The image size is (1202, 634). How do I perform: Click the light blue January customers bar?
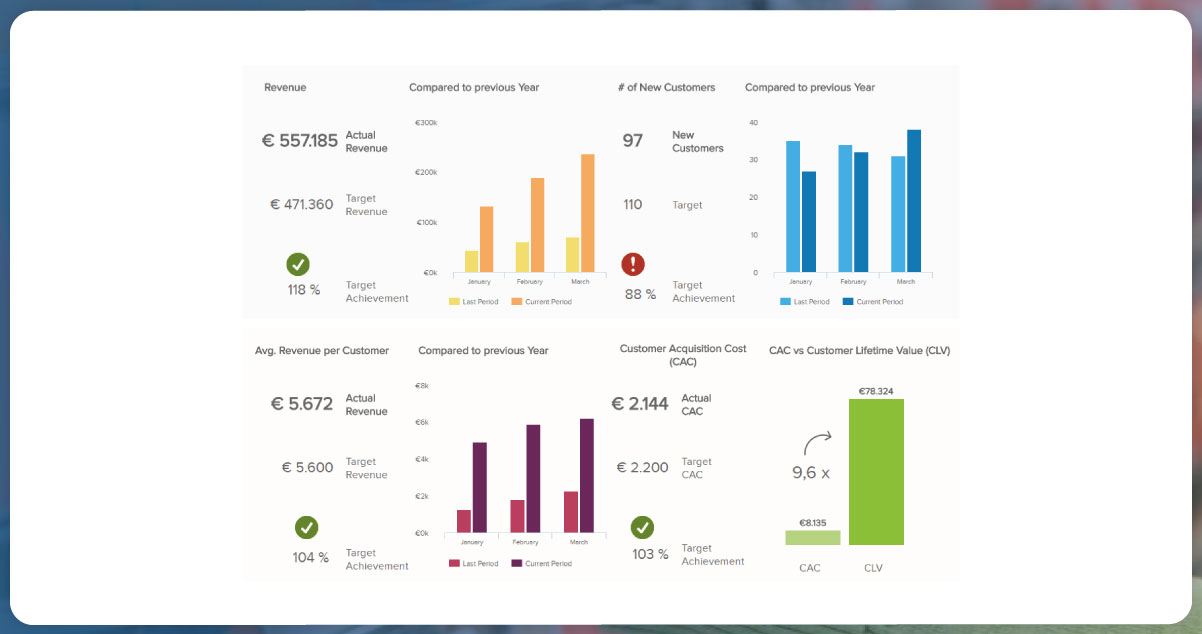[x=793, y=206]
